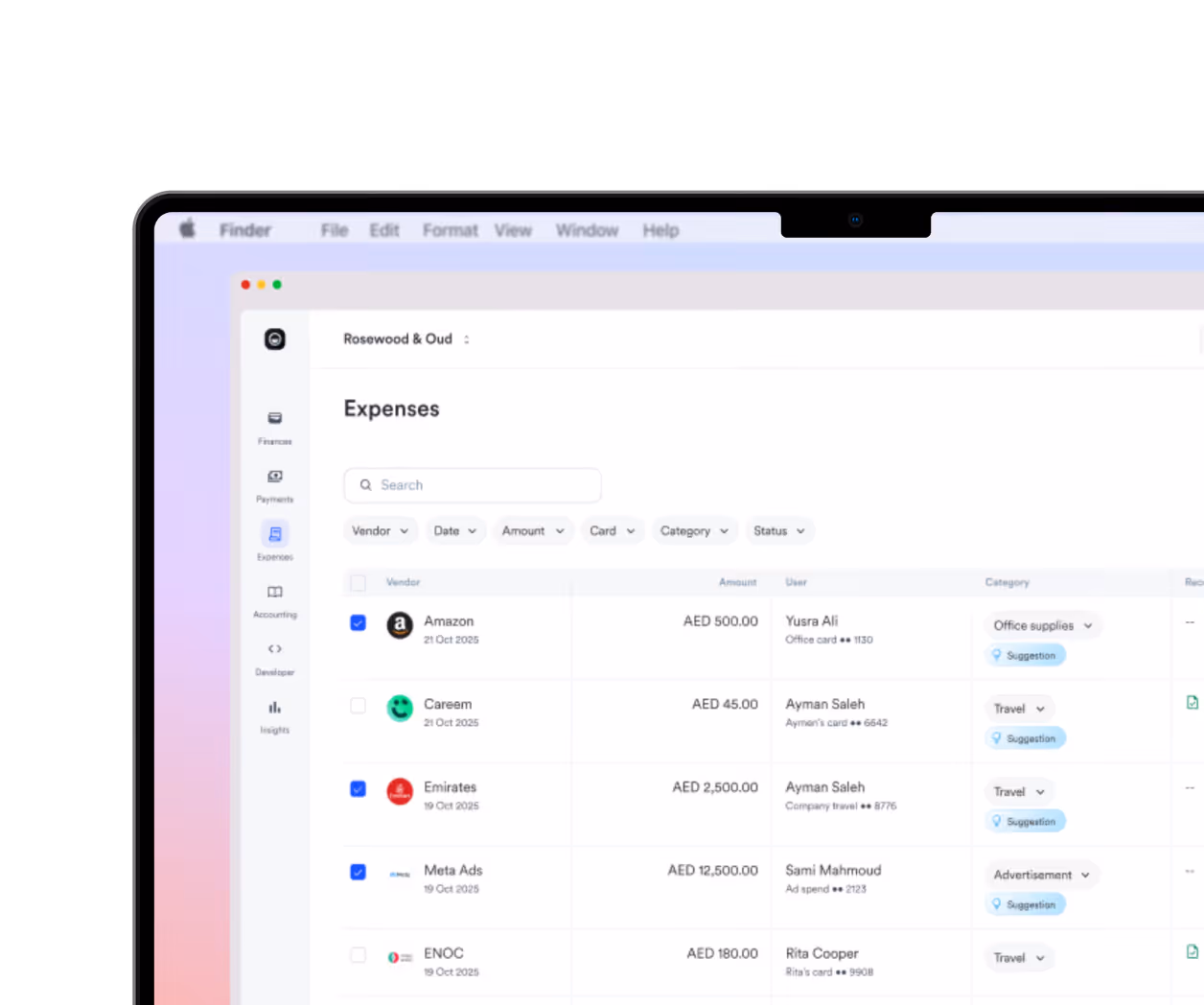
Task: Switch company via Rosewood & Oud selector
Action: (x=406, y=339)
